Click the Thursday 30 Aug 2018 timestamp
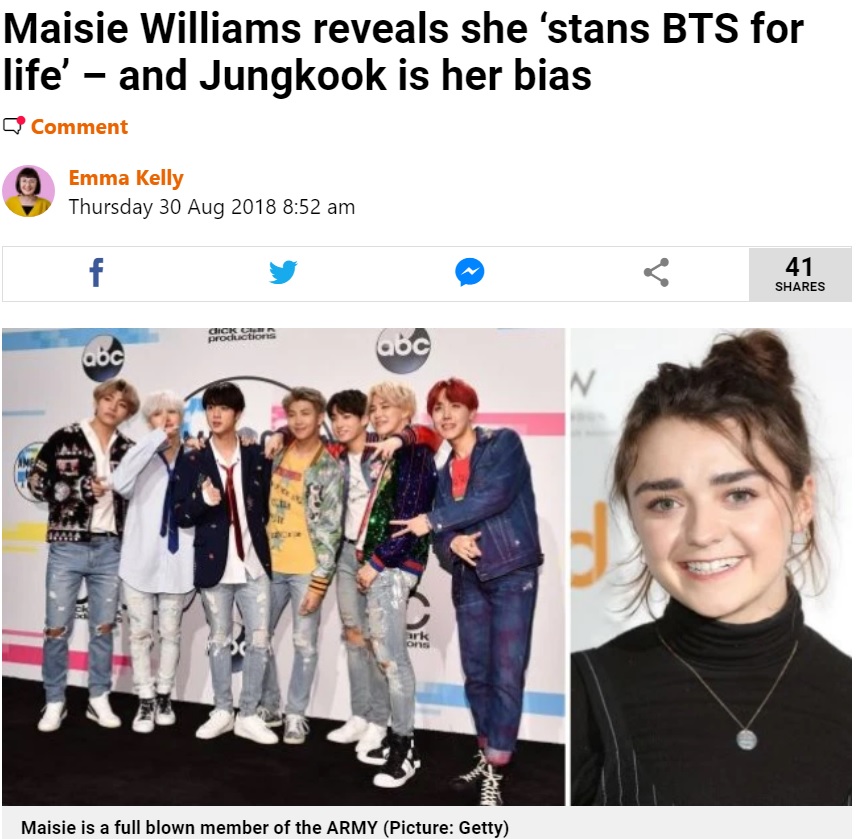The height and width of the screenshot is (839, 856). [x=212, y=207]
